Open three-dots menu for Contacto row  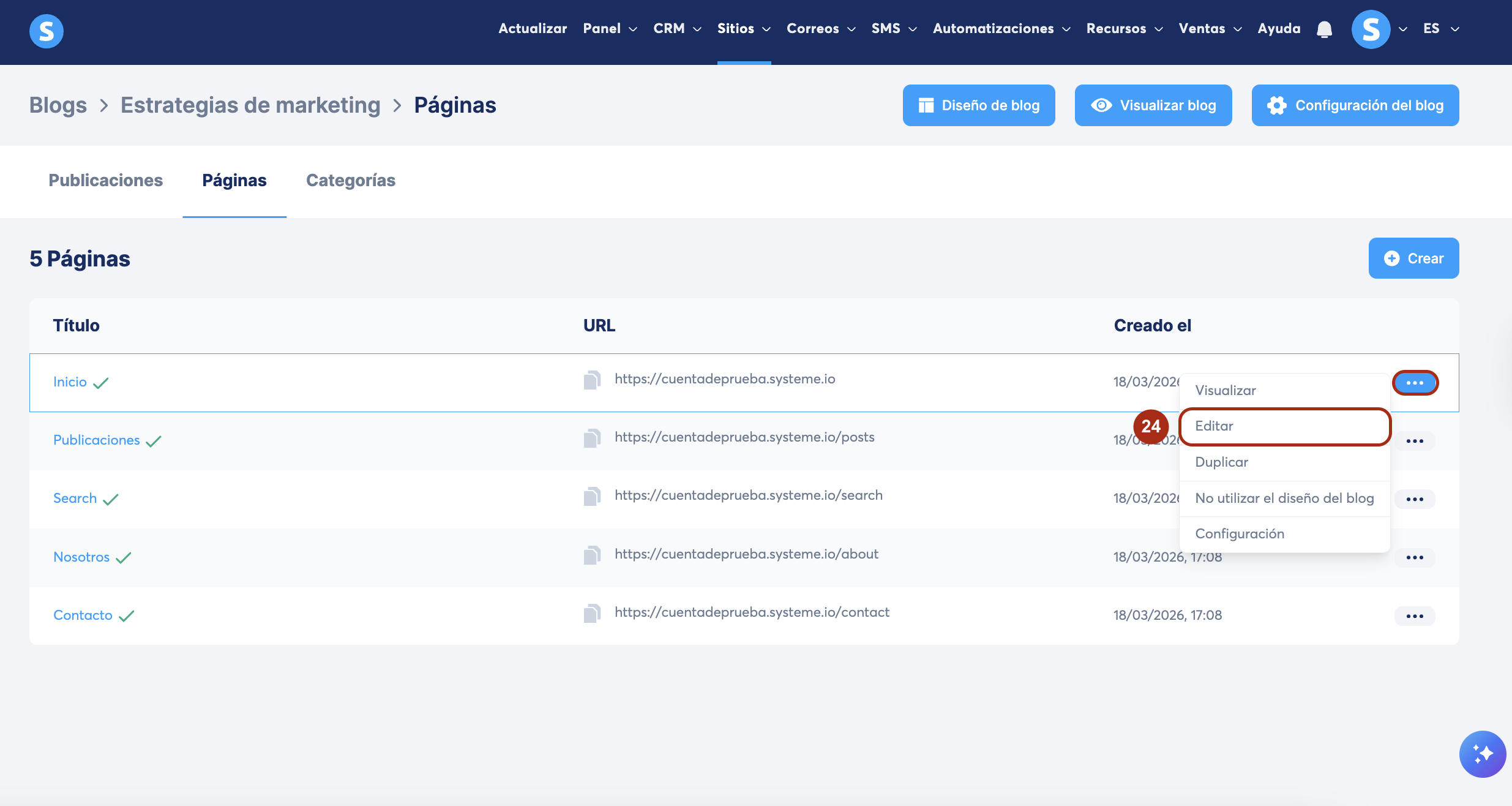1414,616
